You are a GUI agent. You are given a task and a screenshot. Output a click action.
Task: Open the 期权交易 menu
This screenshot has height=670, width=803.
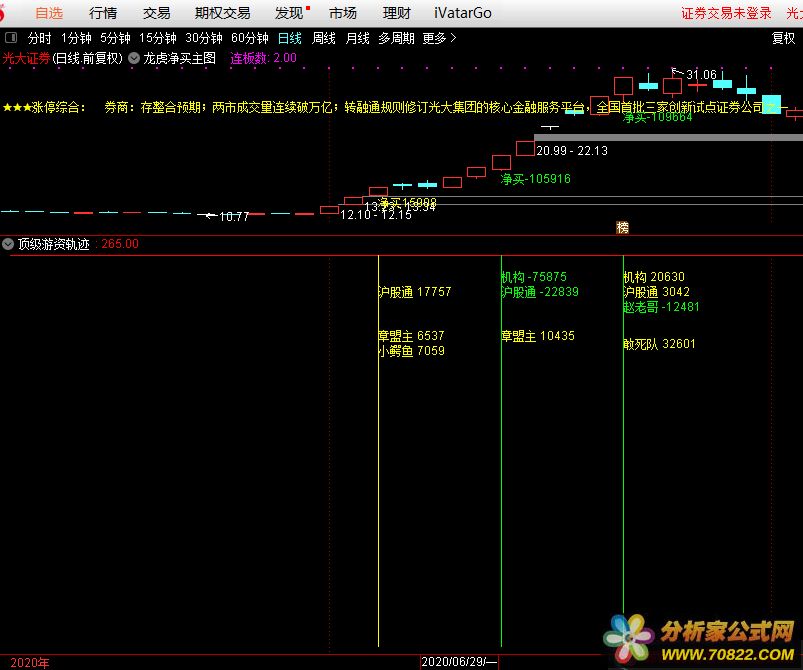point(222,13)
